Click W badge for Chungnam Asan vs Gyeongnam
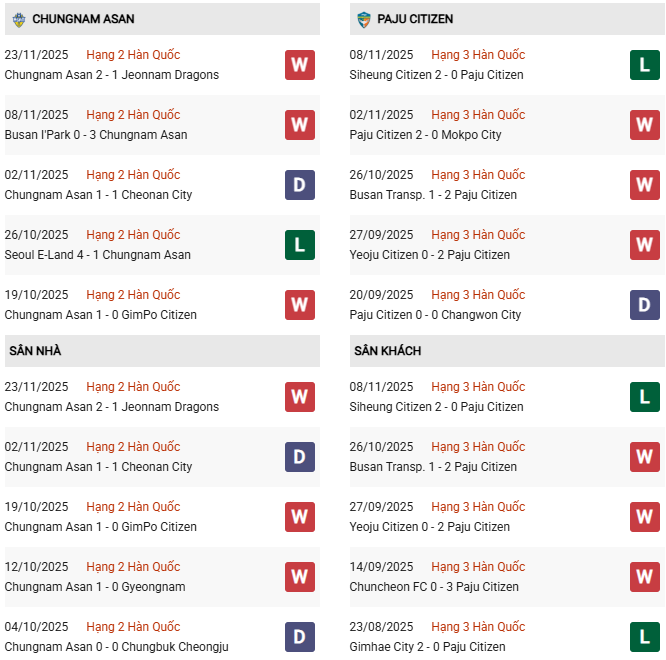 (x=299, y=577)
